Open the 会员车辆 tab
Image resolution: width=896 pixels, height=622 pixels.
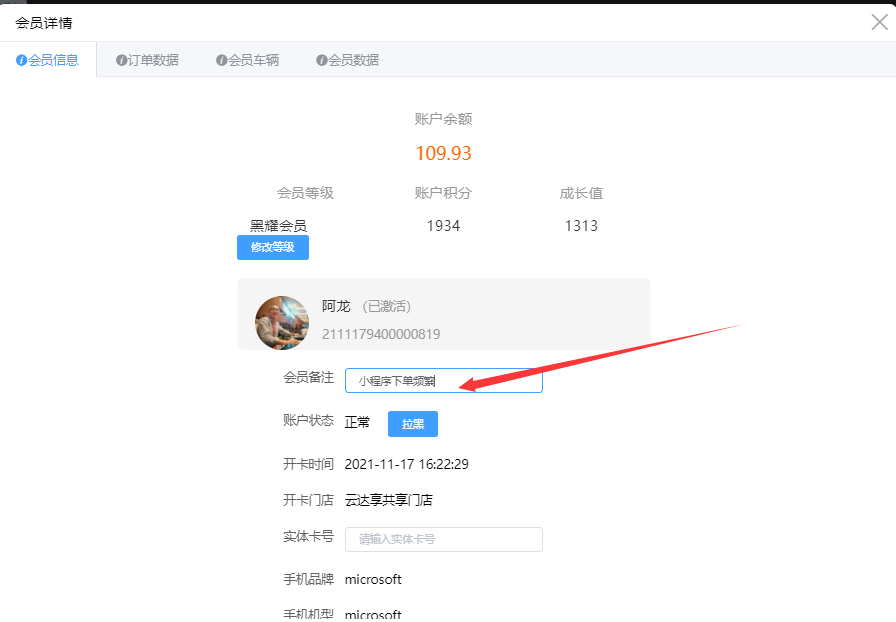click(x=247, y=60)
